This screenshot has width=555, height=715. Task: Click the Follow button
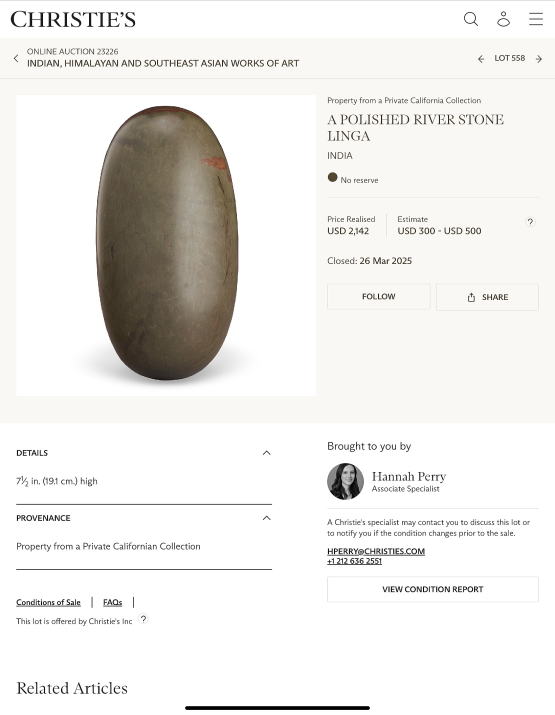pyautogui.click(x=379, y=297)
